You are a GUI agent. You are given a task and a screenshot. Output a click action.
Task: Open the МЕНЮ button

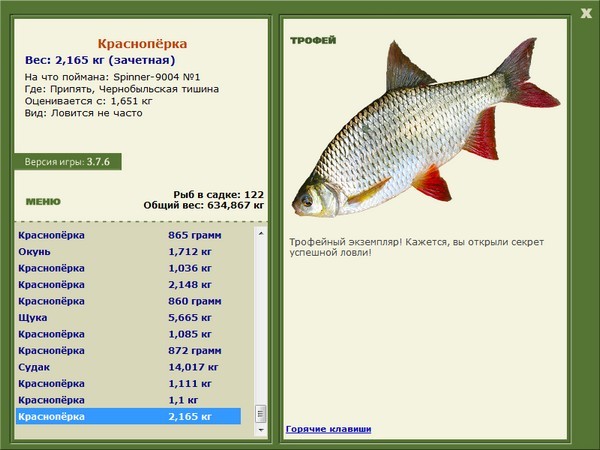43,202
